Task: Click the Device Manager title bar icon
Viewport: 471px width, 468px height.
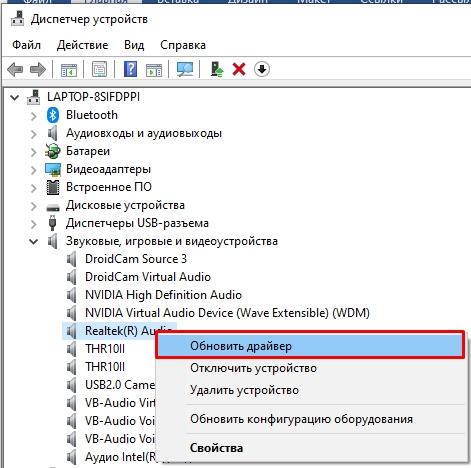Action: (17, 19)
